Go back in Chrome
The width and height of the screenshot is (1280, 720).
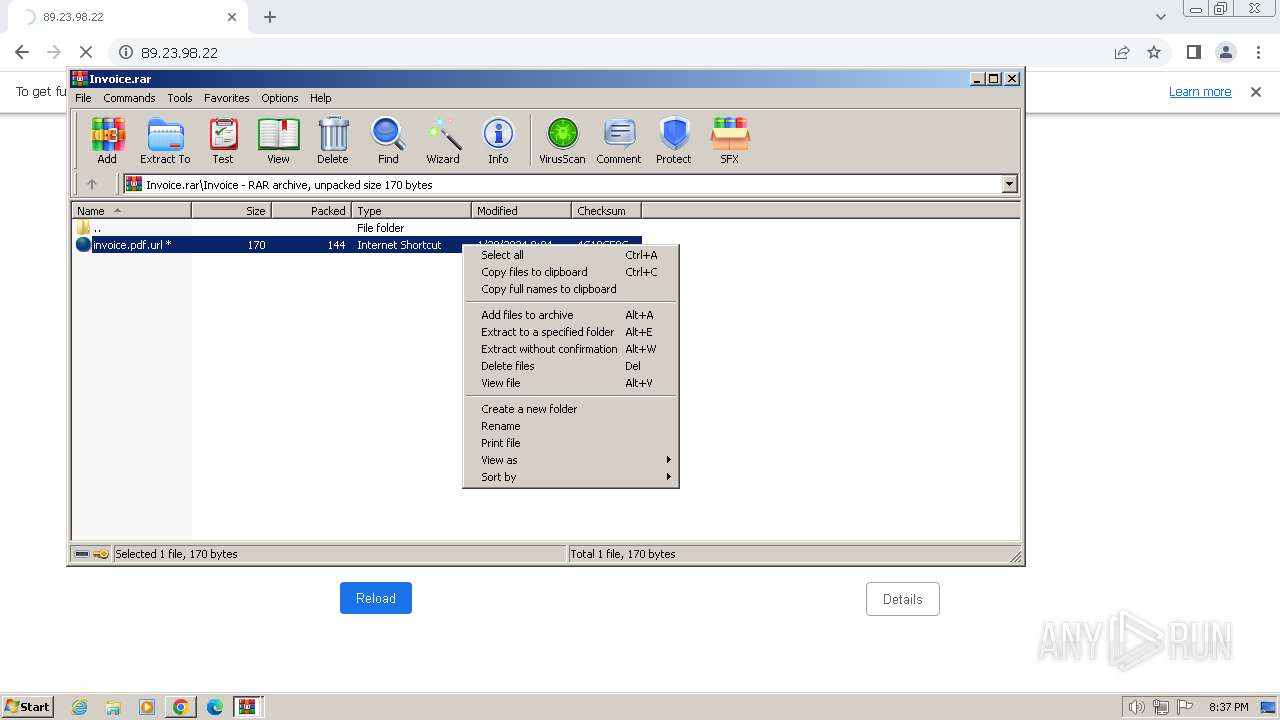click(x=22, y=52)
